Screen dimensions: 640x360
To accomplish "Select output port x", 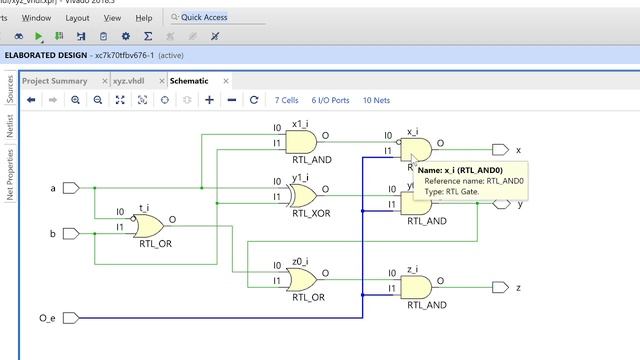I will tap(500, 150).
